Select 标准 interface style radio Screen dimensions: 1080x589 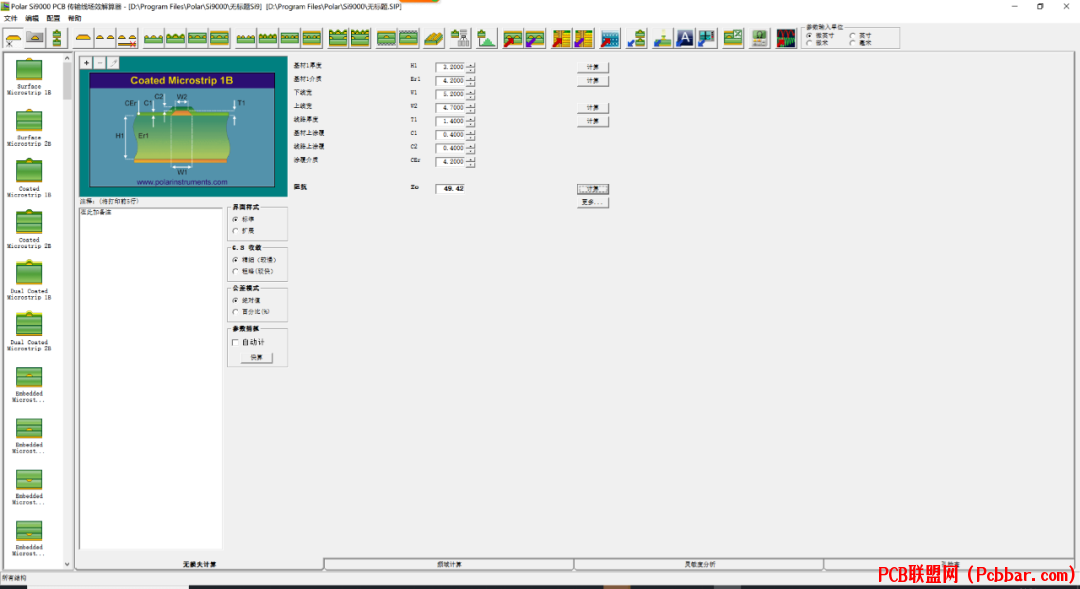pos(236,219)
